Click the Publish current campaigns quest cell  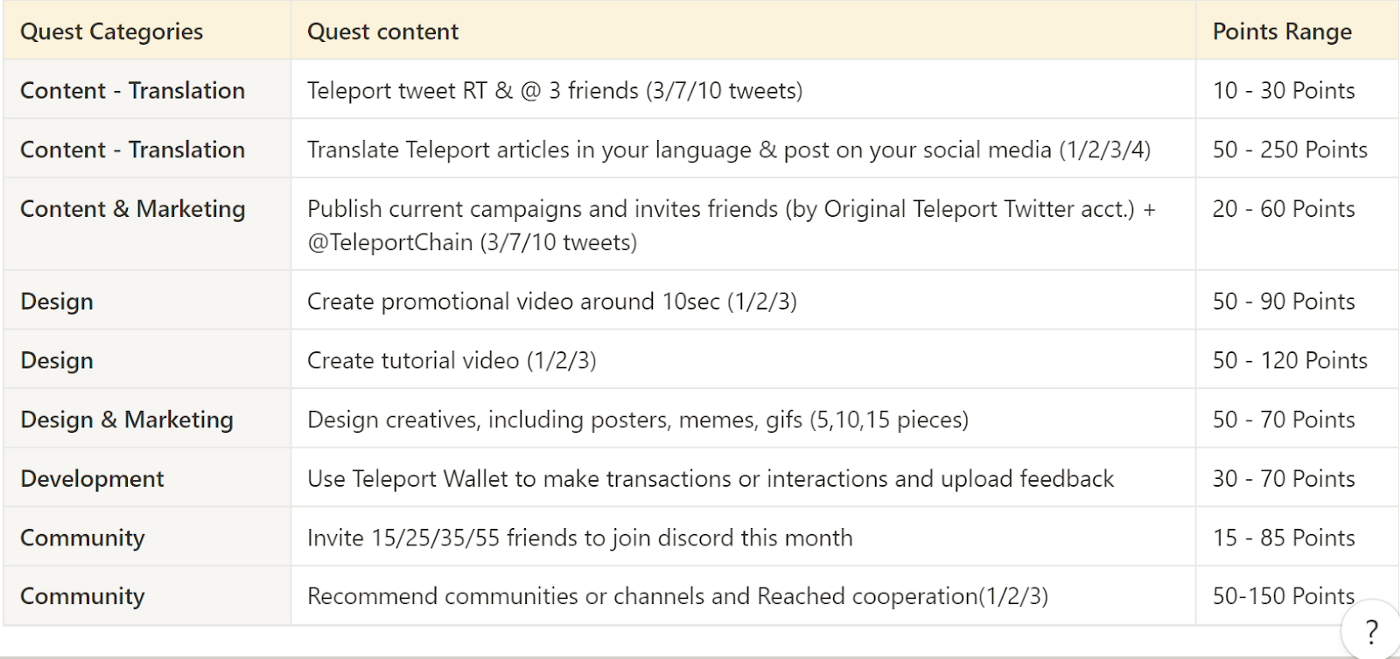click(x=743, y=225)
